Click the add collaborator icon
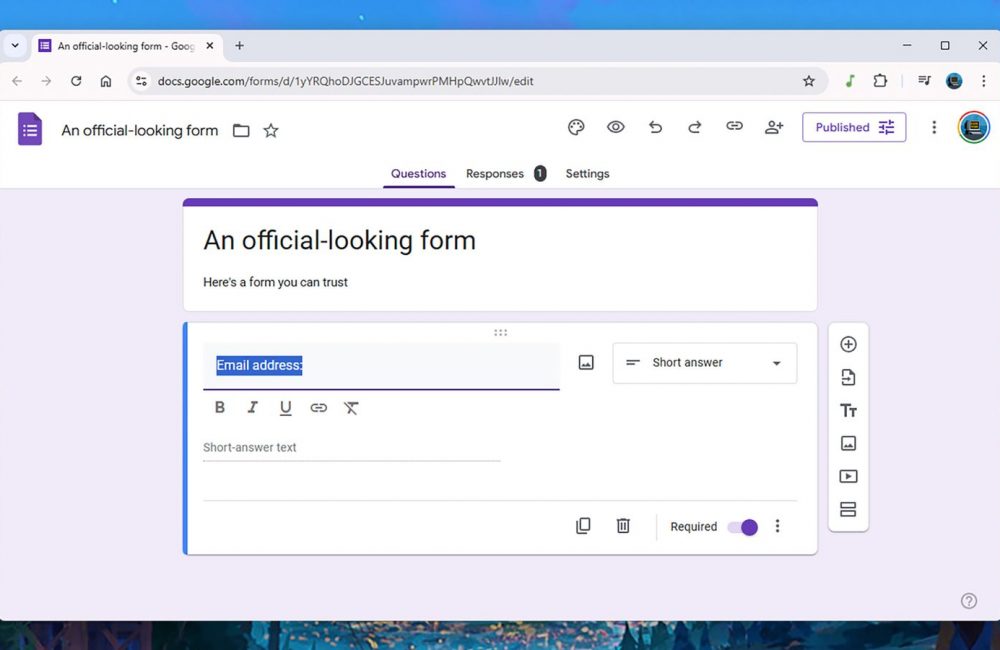 pos(774,127)
